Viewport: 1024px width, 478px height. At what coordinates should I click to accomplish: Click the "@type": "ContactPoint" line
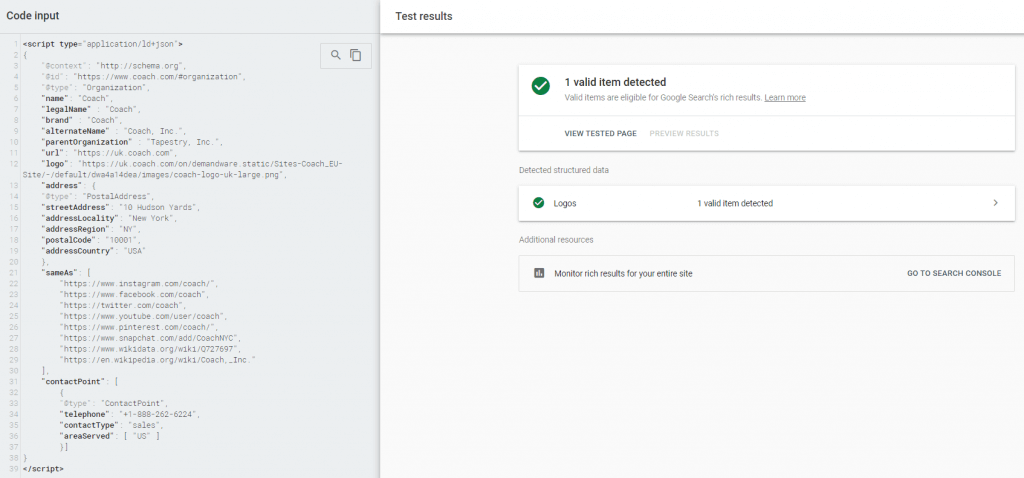(115, 404)
